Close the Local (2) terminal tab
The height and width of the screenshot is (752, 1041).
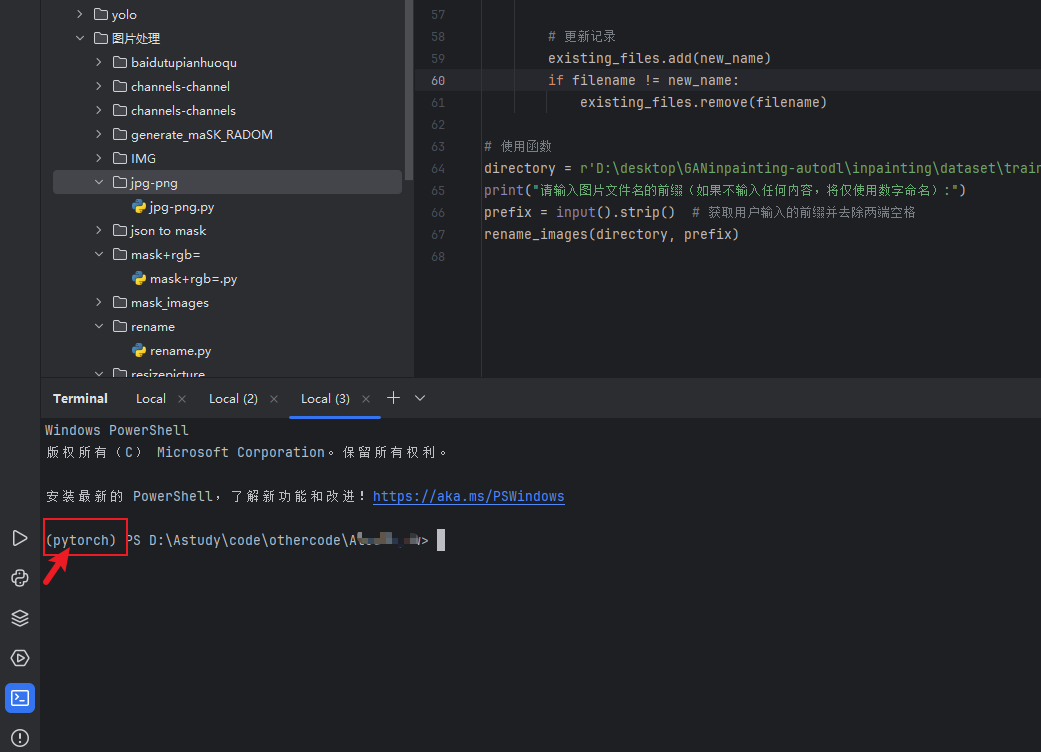273,398
